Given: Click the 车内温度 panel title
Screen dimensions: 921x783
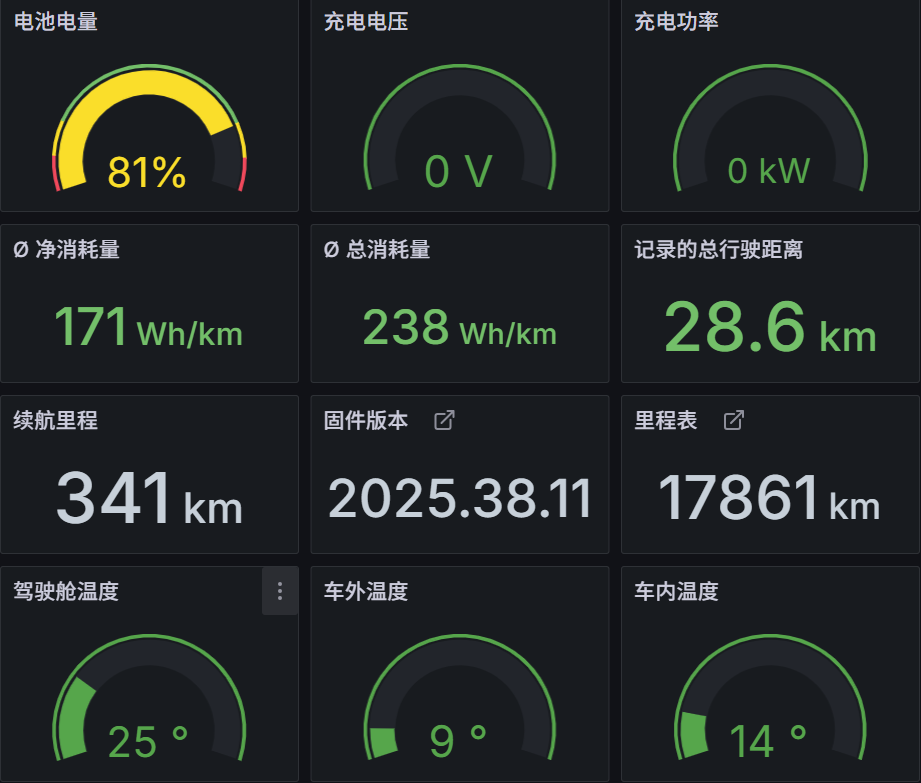Looking at the screenshot, I should point(676,592).
